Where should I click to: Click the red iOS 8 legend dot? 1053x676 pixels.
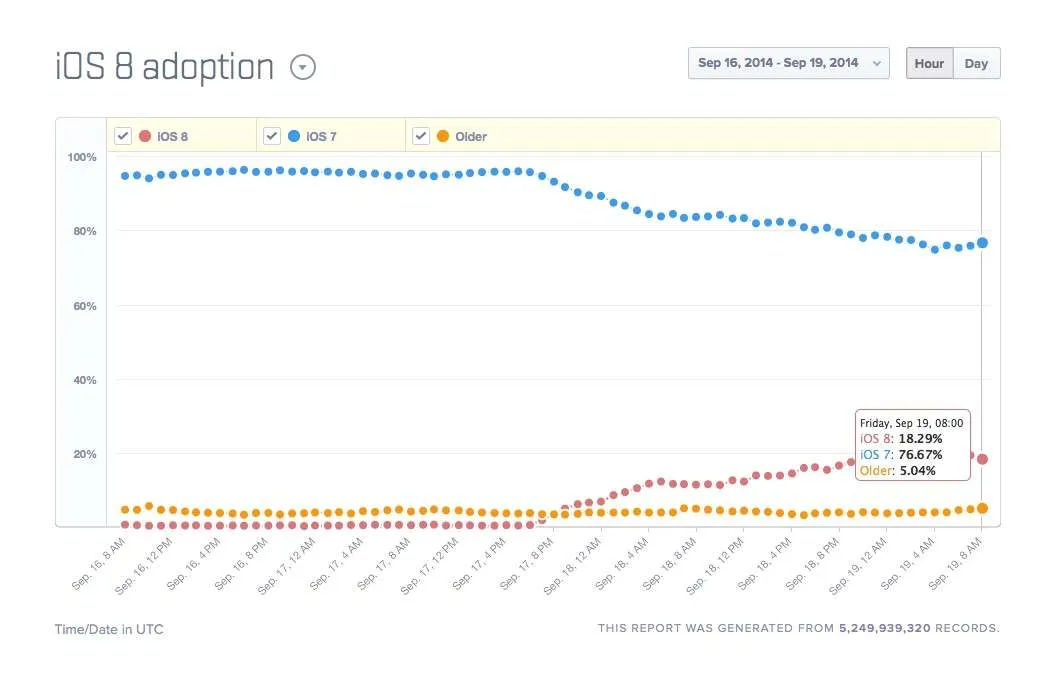[x=144, y=136]
